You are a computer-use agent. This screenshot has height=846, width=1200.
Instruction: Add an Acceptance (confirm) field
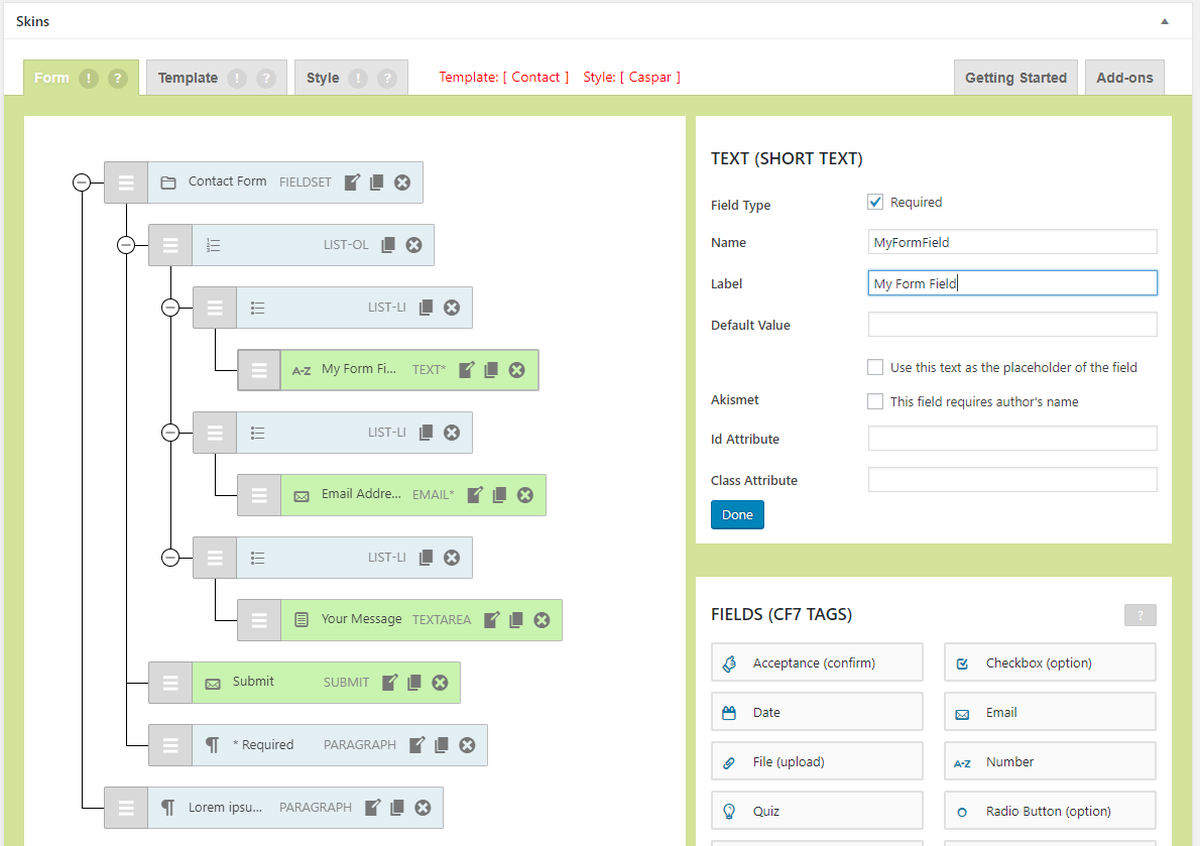point(817,663)
